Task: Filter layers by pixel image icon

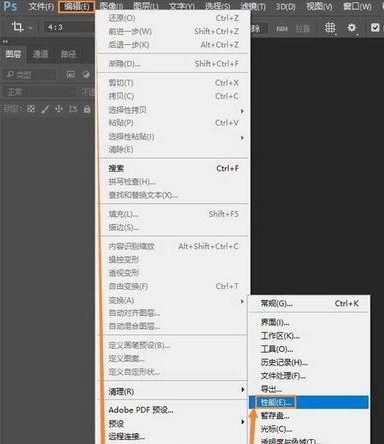Action: pyautogui.click(x=71, y=74)
